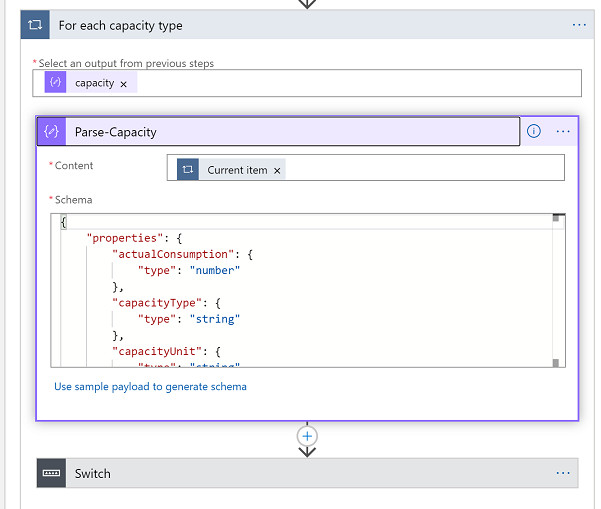Viewport: 601px width, 509px height.
Task: Expand the Switch action card
Action: (x=300, y=473)
